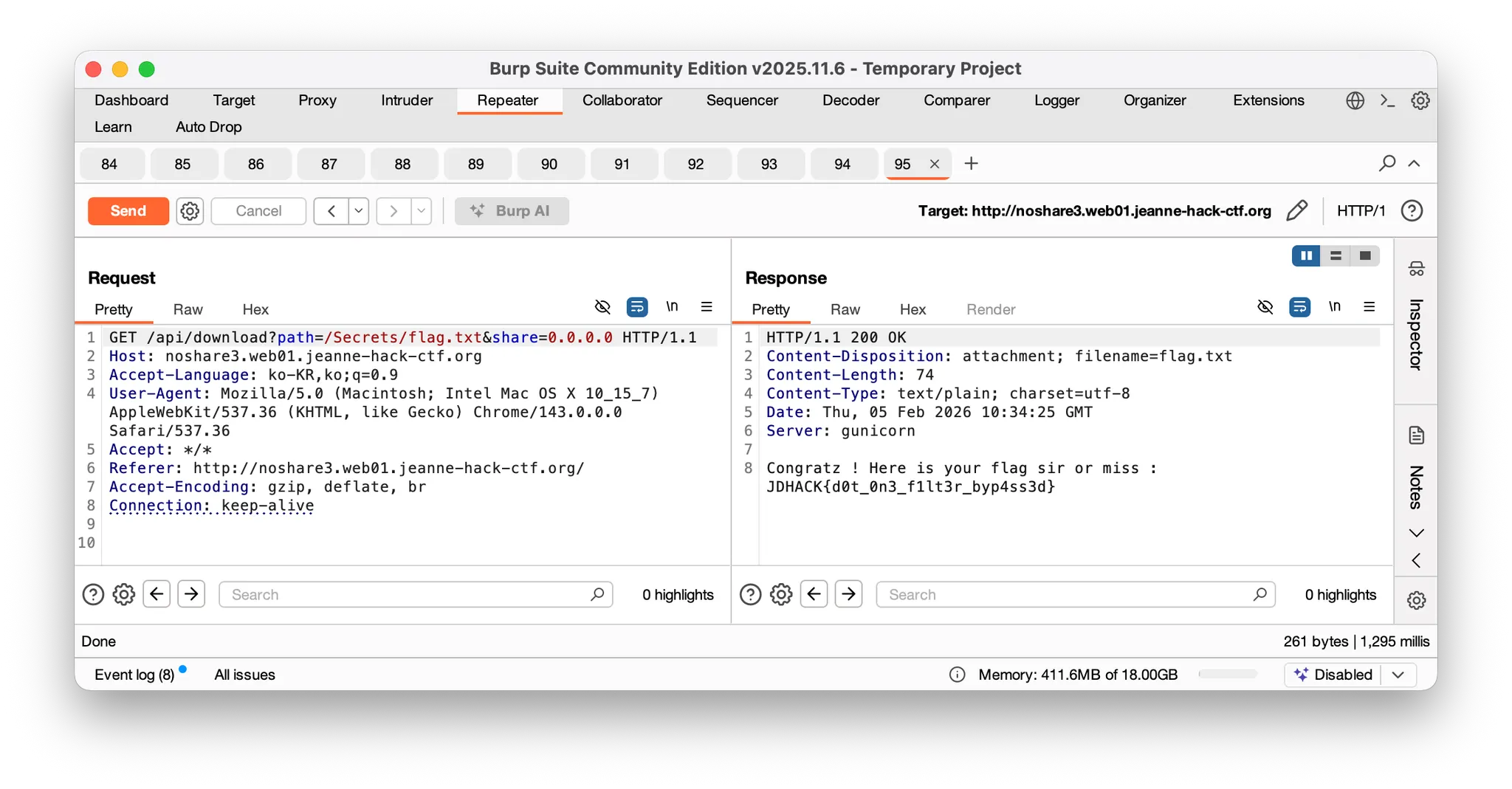Switch to the Logger tab
This screenshot has height=789, width=1512.
pyautogui.click(x=1056, y=100)
